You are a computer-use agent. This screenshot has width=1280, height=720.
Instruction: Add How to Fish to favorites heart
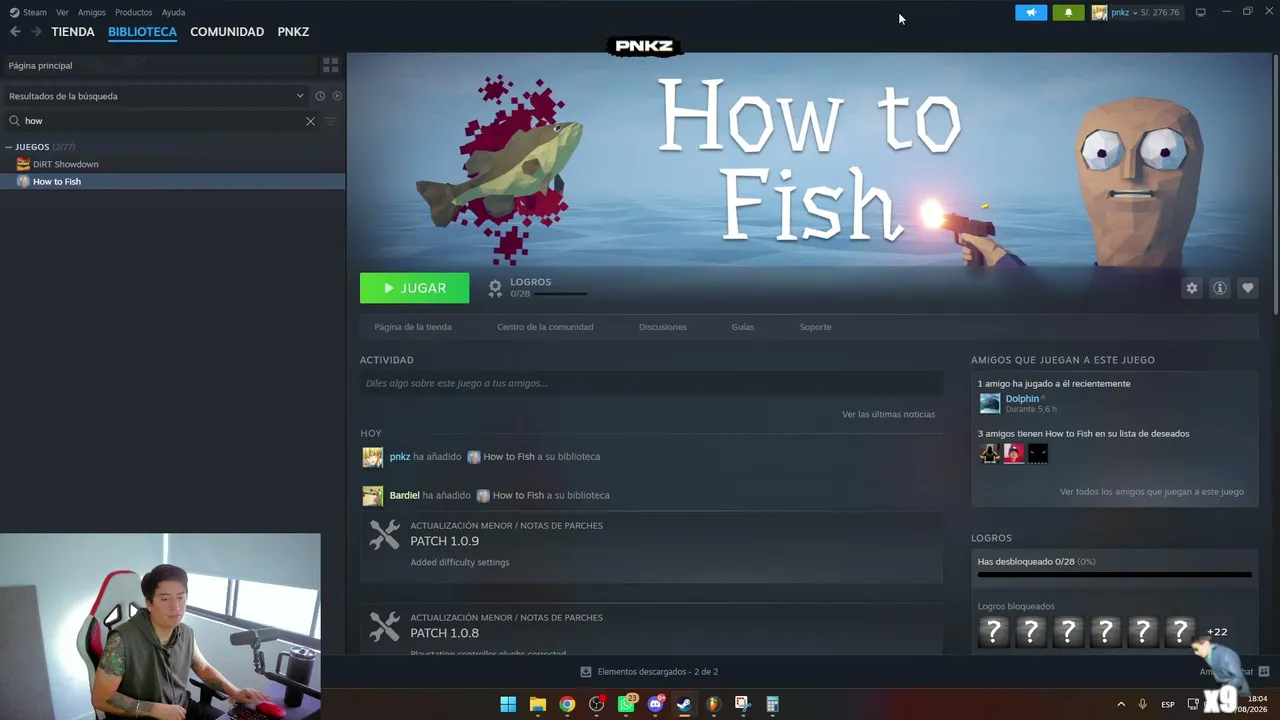click(1247, 288)
